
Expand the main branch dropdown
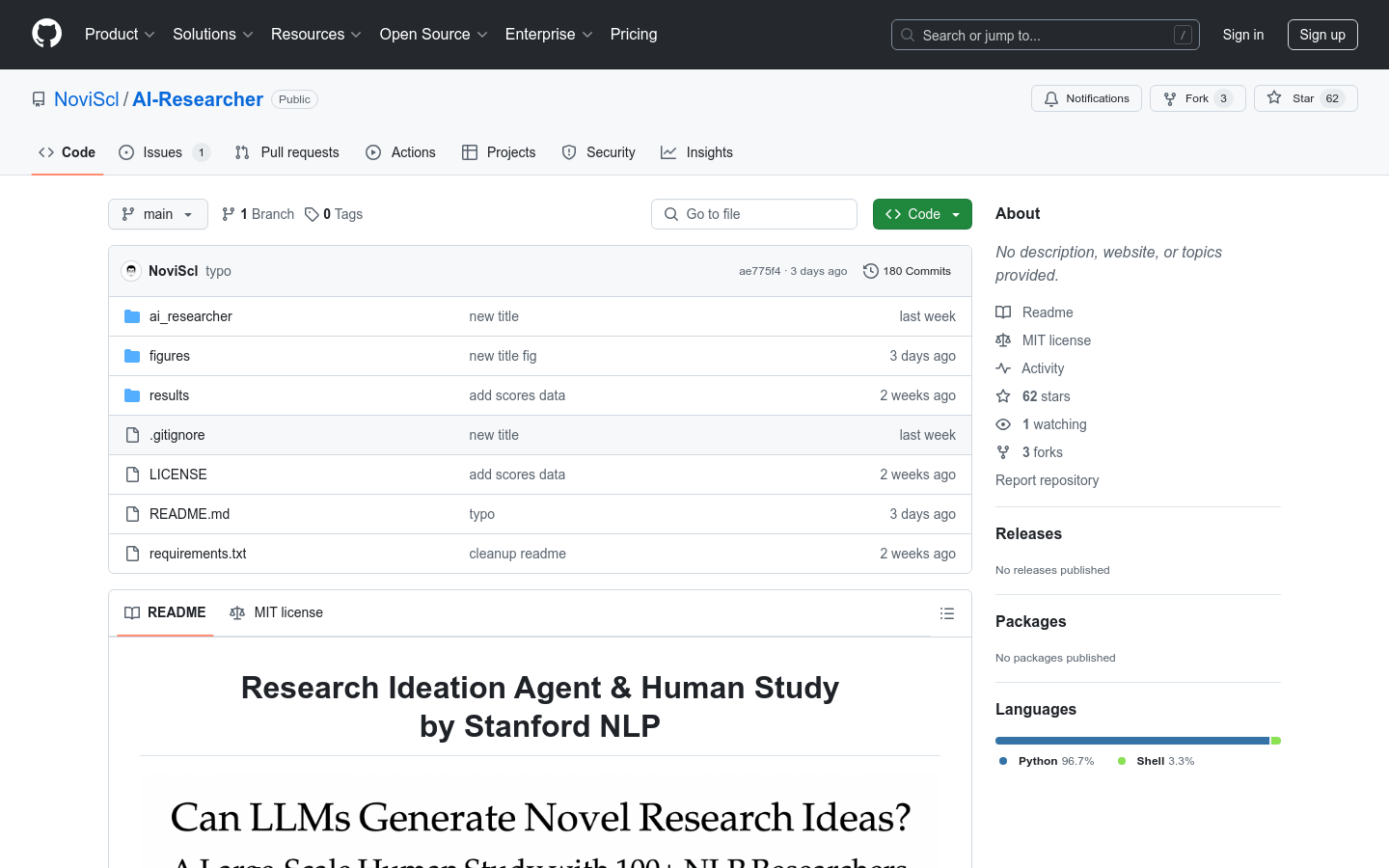(x=158, y=214)
